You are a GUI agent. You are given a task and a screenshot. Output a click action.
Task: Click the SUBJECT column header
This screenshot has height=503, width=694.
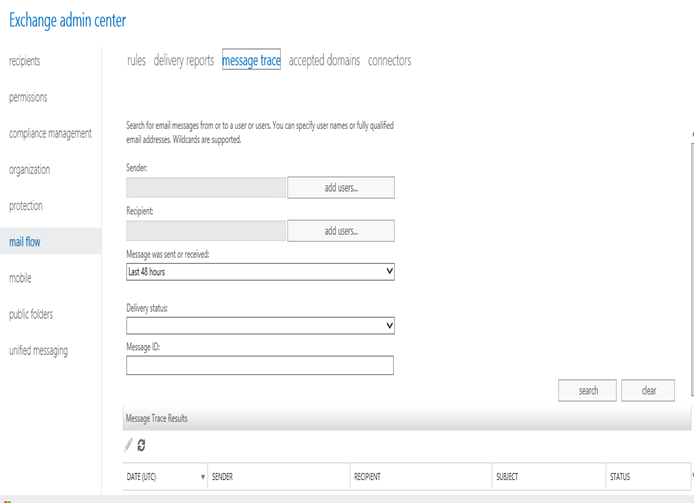(x=507, y=477)
